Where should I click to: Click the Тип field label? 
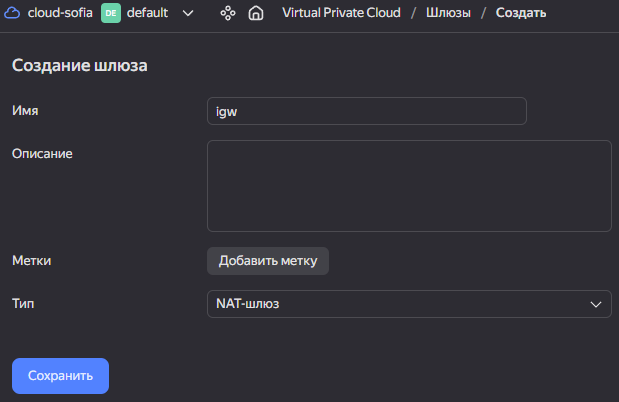23,304
